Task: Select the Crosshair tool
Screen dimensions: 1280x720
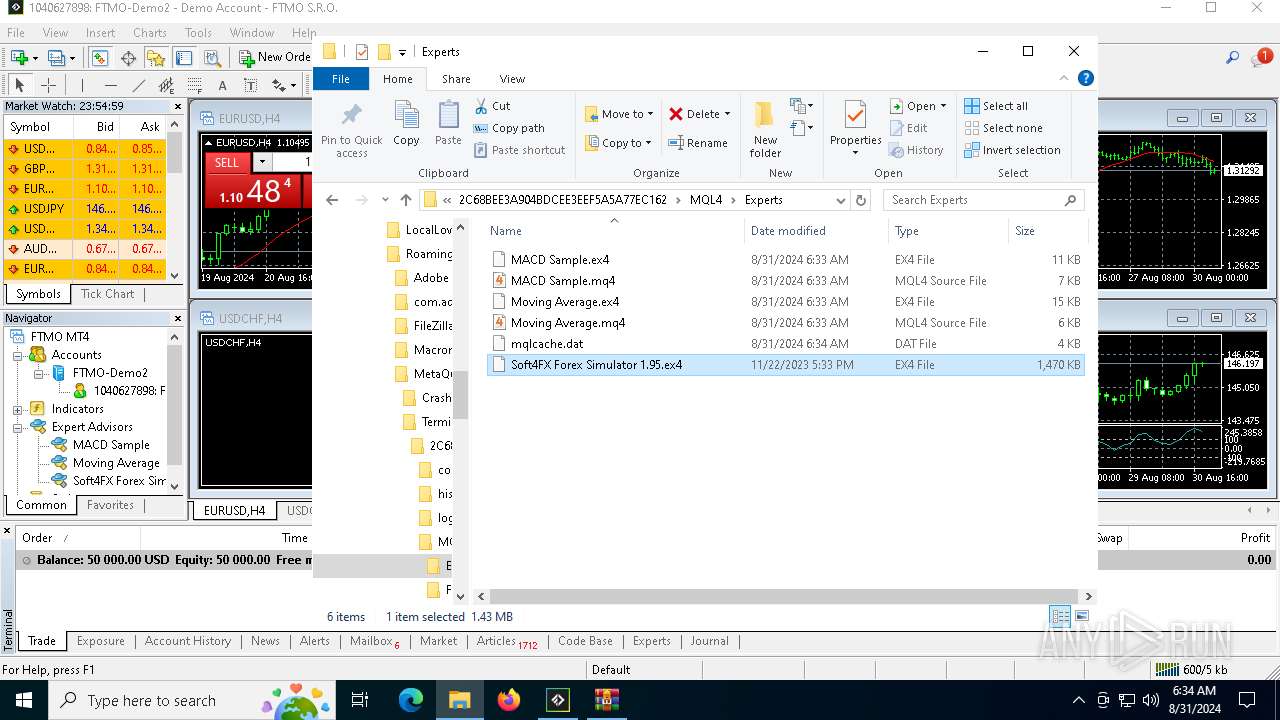Action: tap(47, 86)
